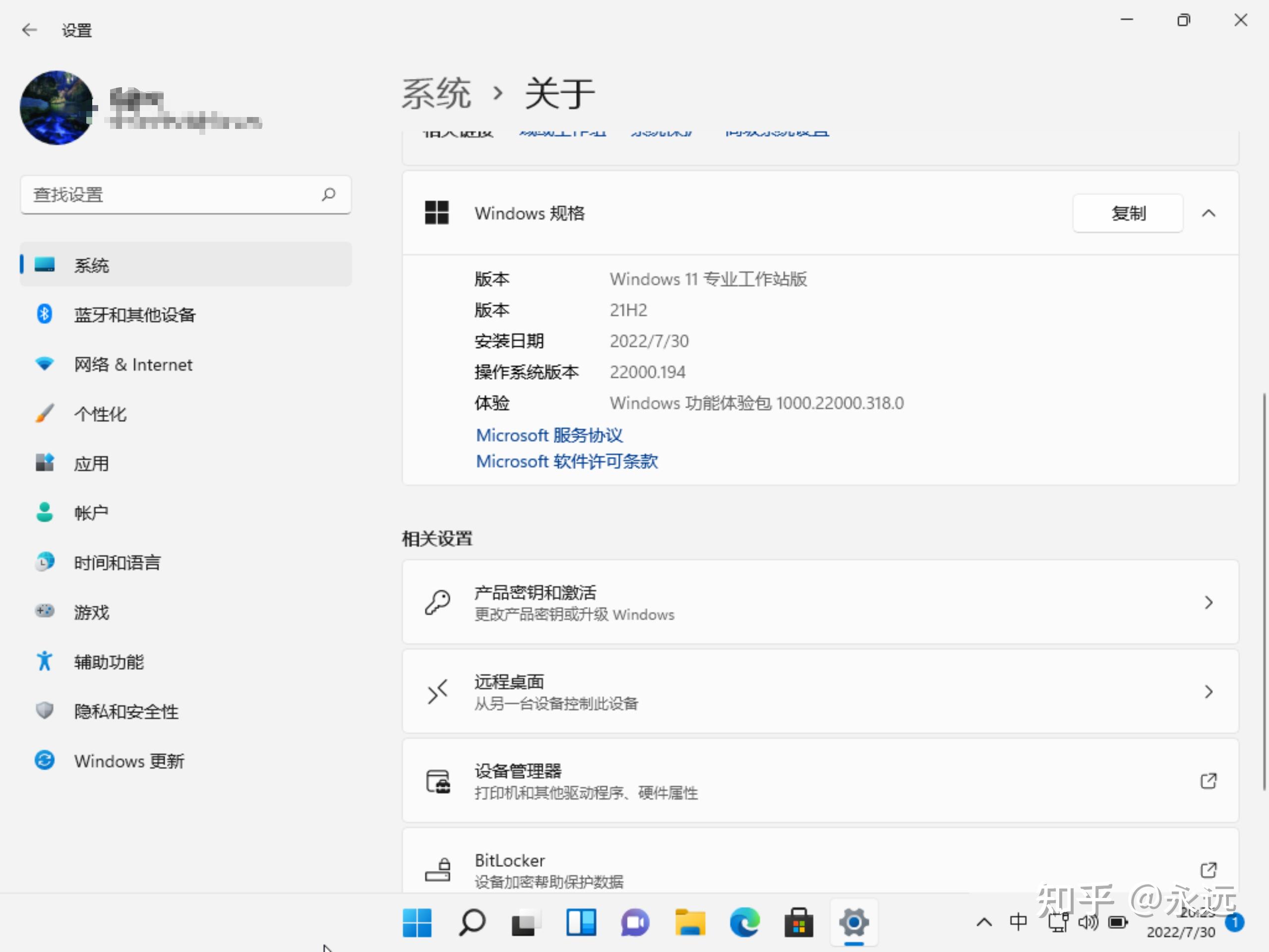This screenshot has height=952, width=1269.
Task: Select the Windows Update icon in sidebar
Action: (x=45, y=761)
